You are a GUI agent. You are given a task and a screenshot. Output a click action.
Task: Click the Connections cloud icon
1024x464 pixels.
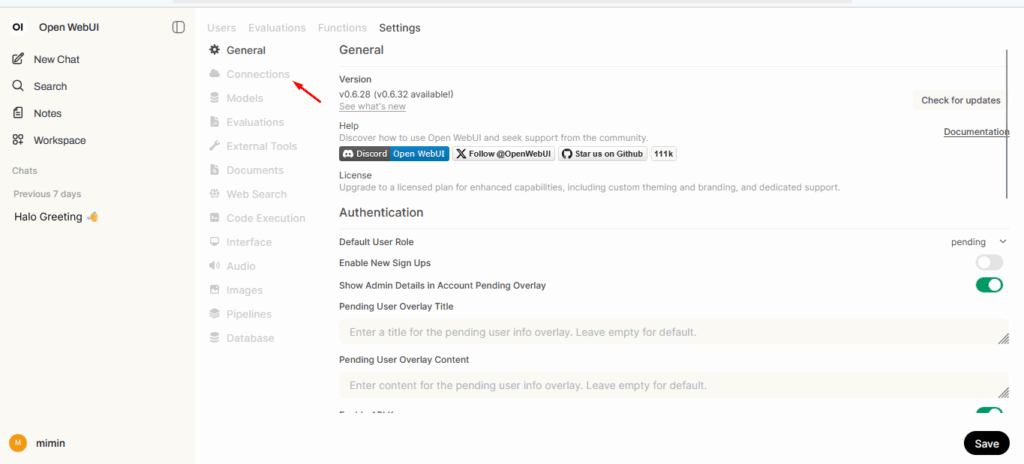click(215, 74)
